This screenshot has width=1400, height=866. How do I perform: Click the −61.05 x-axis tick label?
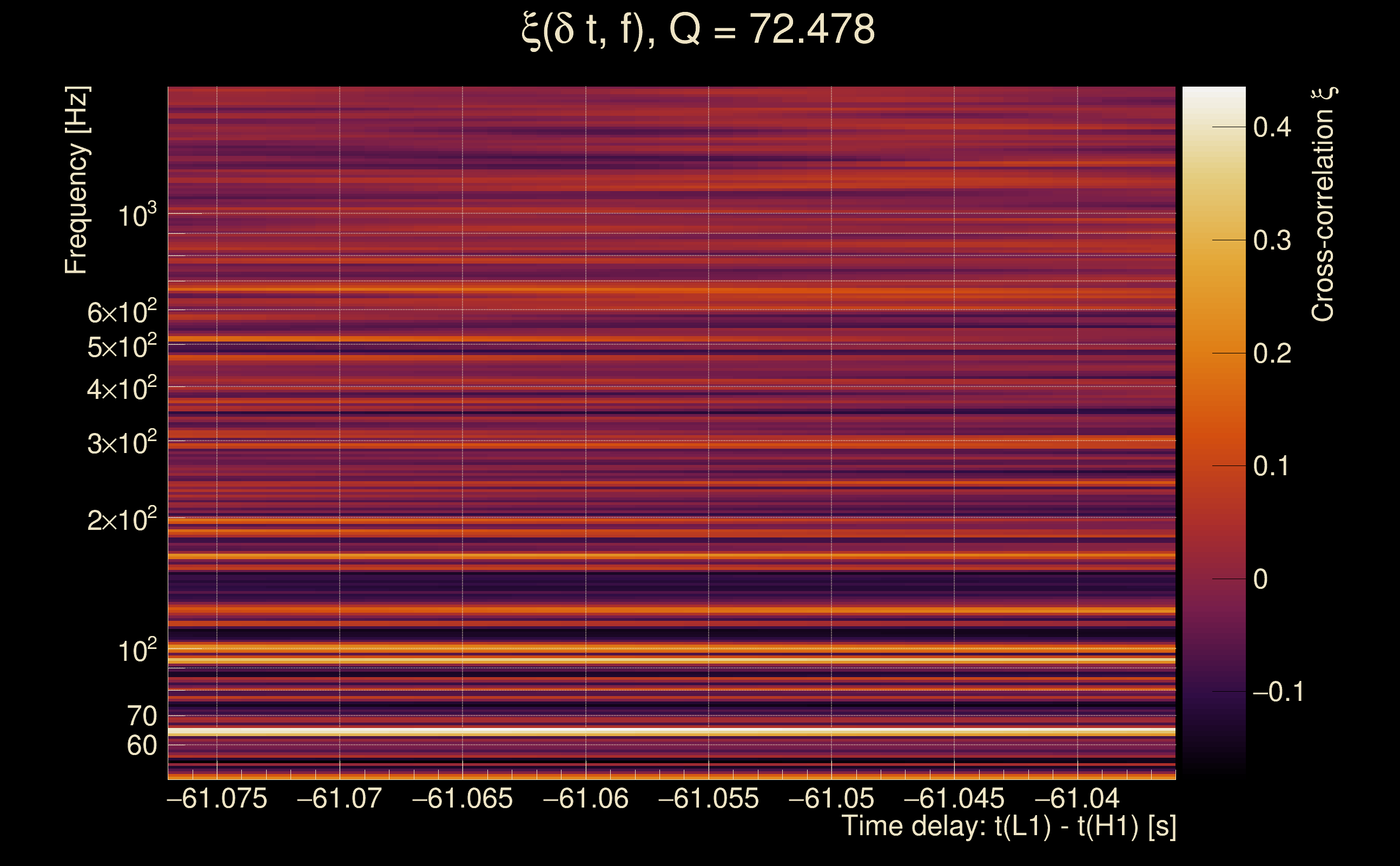831,798
